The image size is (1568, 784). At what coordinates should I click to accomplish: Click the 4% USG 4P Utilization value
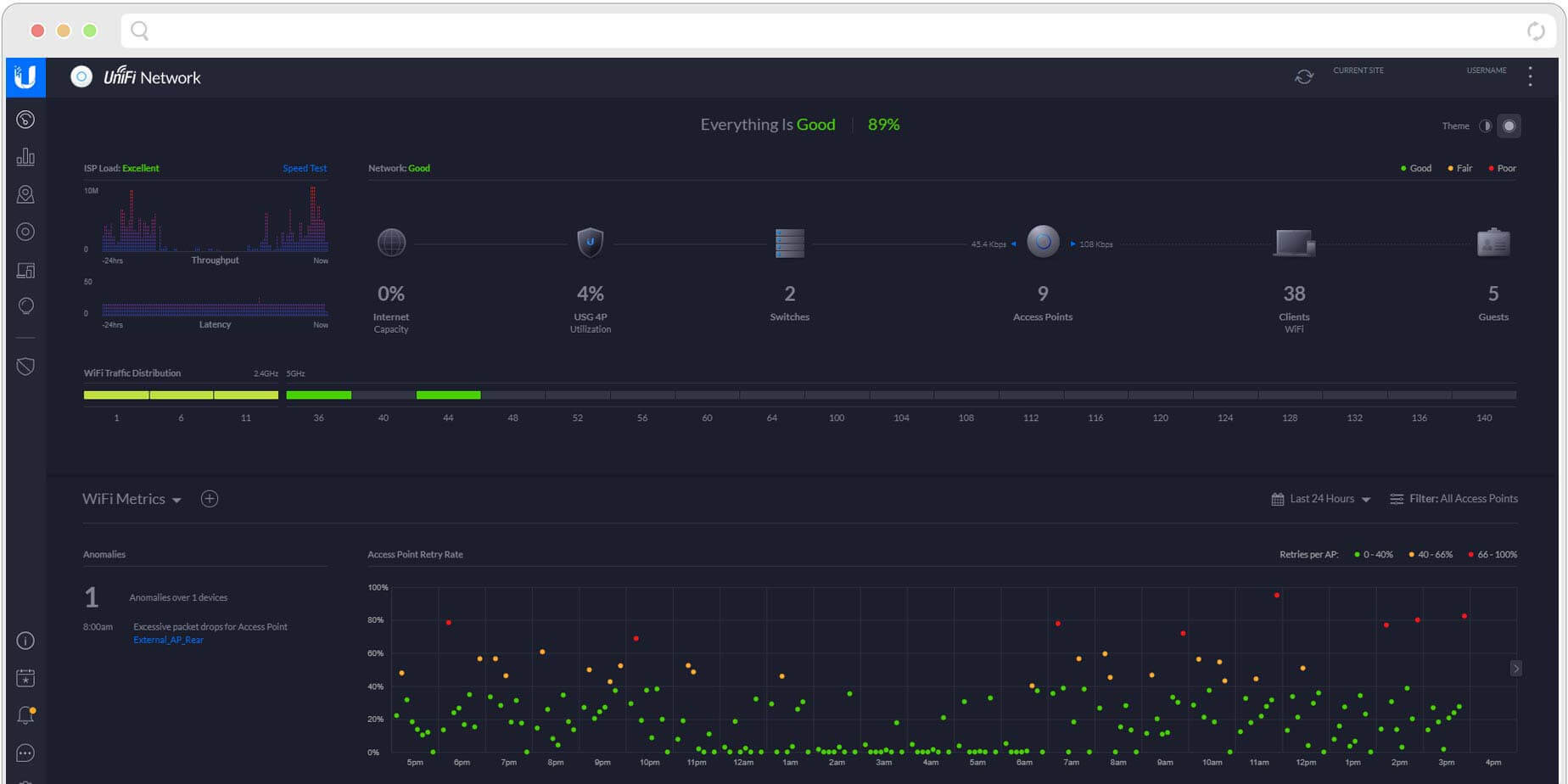pos(591,294)
